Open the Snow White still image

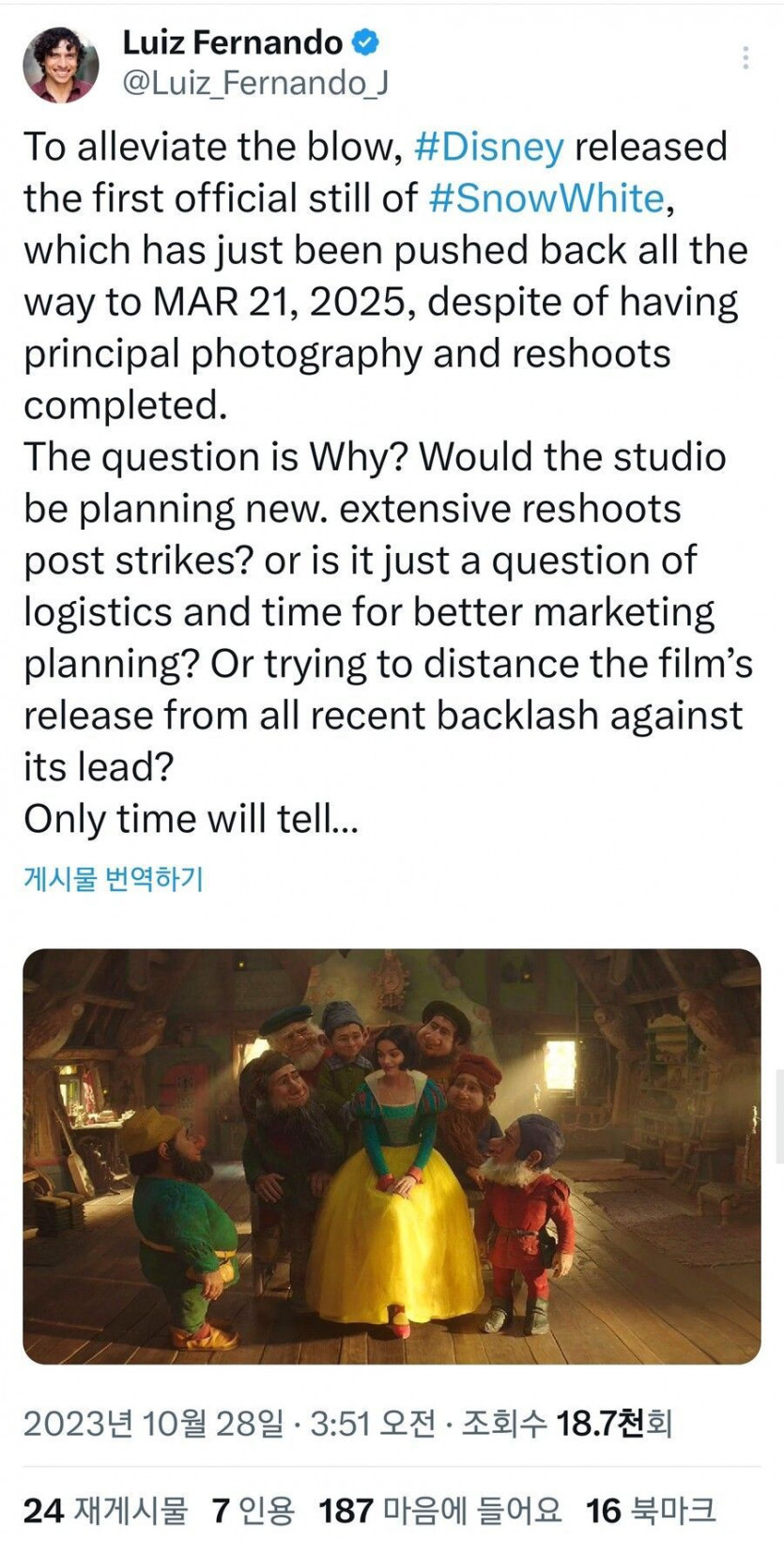[392, 1156]
